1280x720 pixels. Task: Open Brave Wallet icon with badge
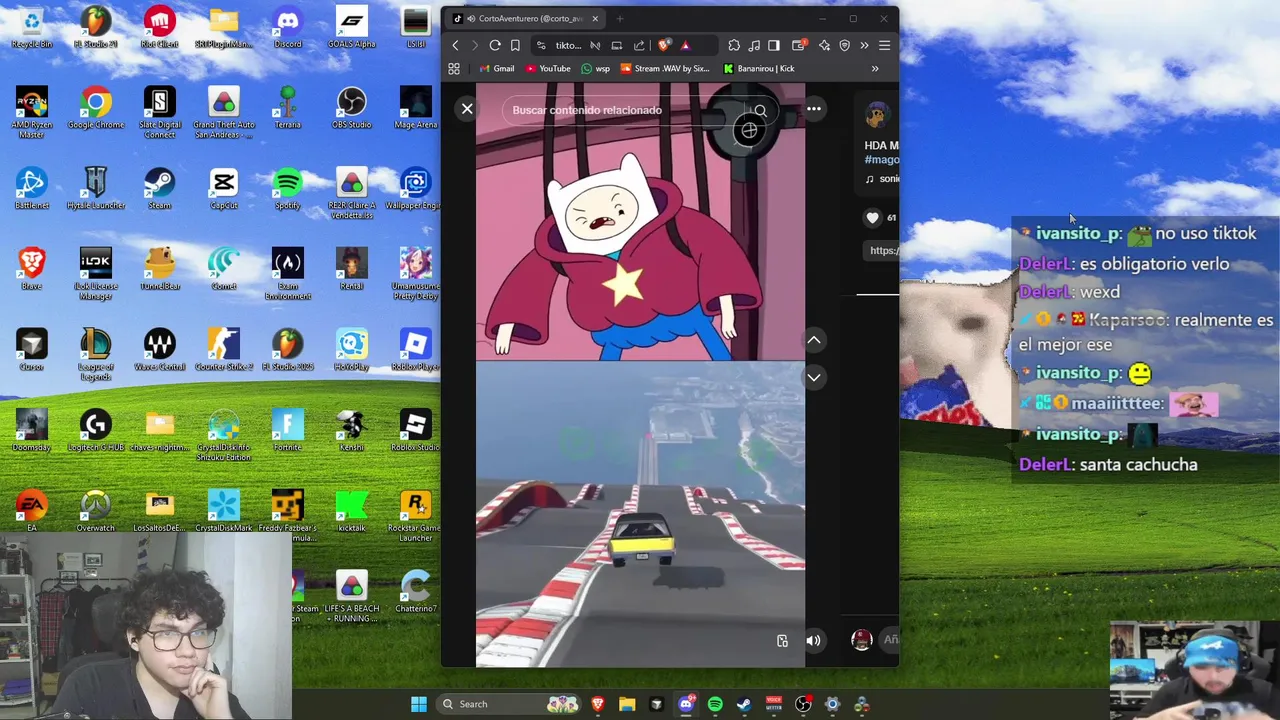[798, 45]
